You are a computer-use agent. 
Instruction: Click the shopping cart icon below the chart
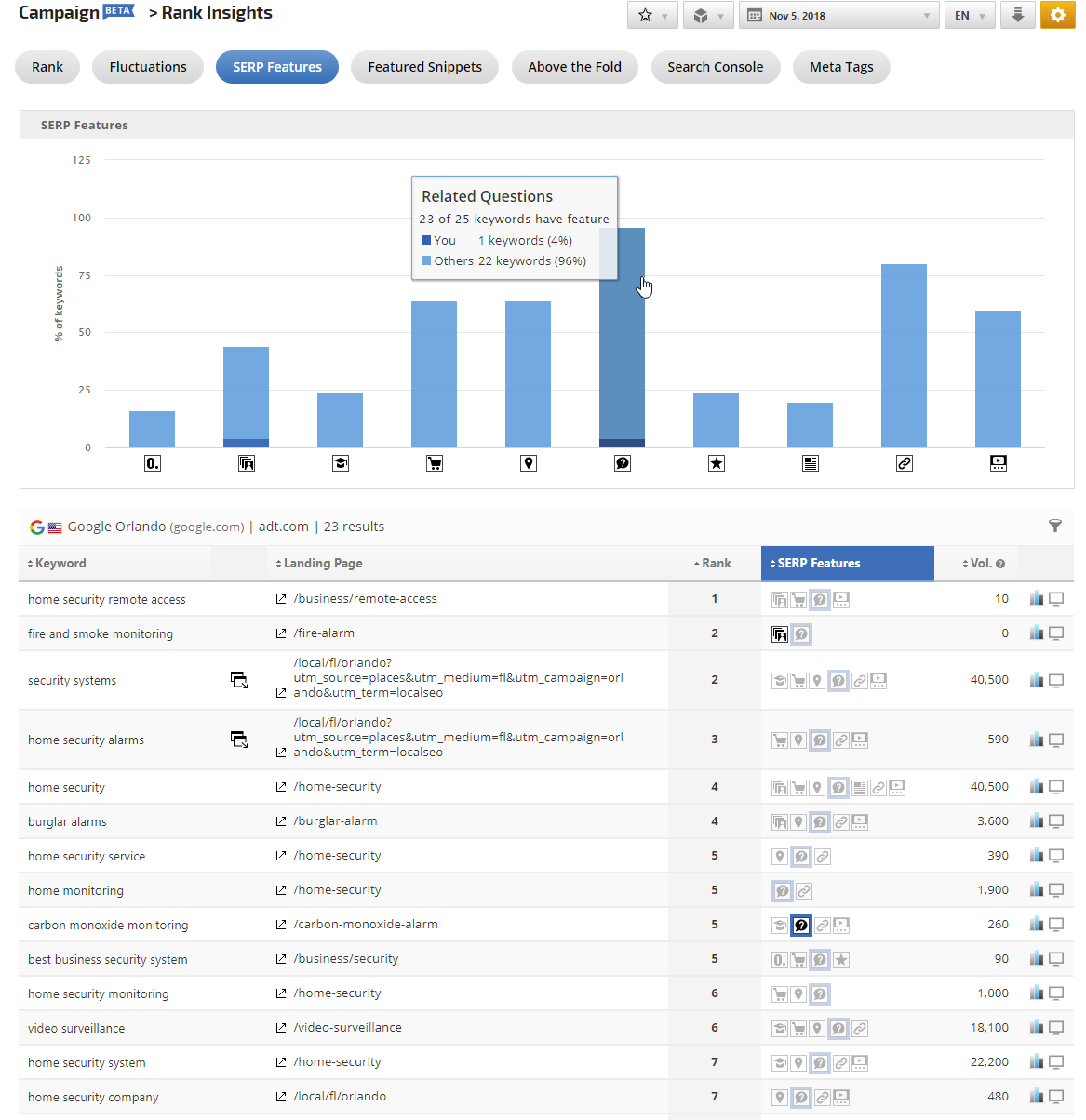tap(435, 463)
